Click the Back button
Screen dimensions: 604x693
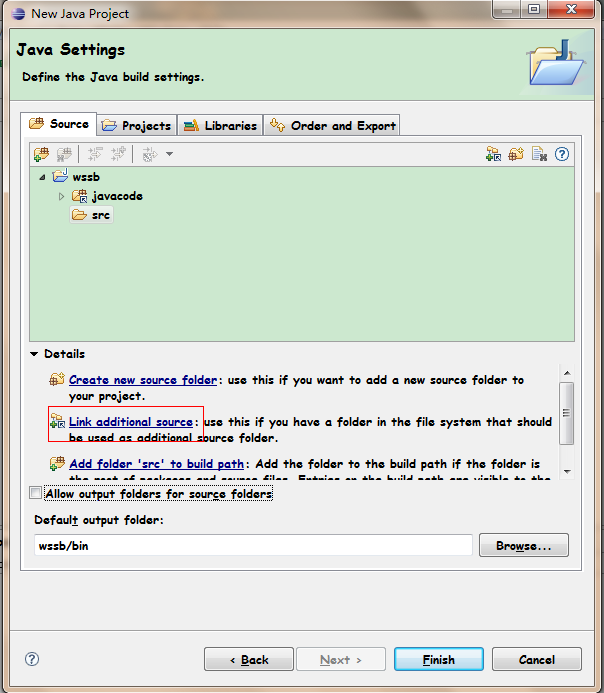point(249,659)
